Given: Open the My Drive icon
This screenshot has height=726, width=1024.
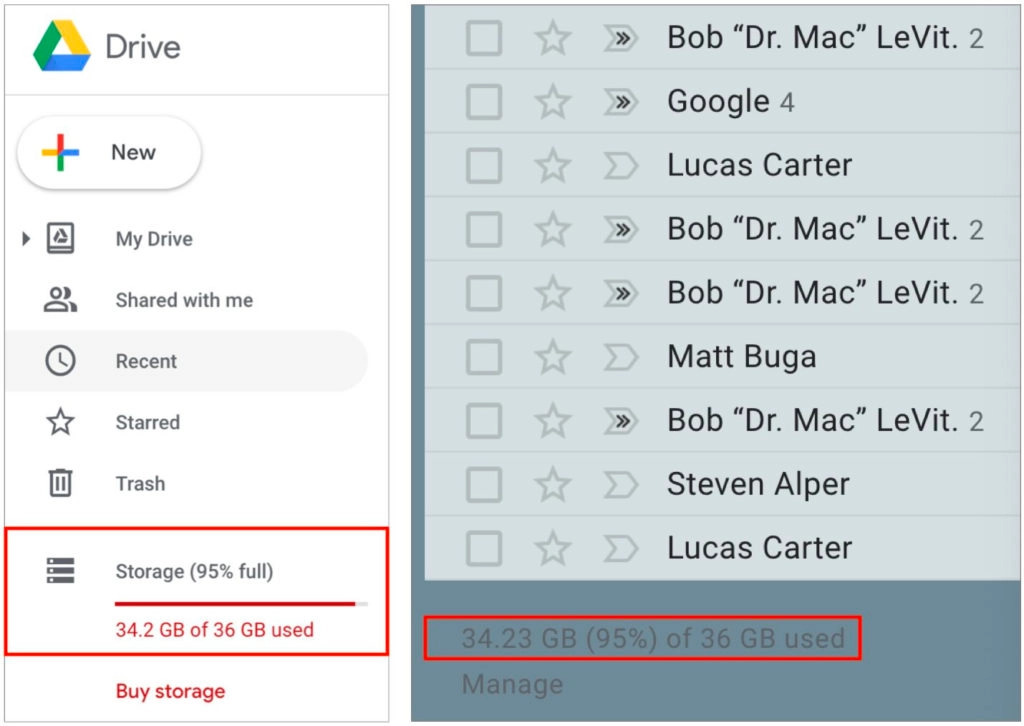Looking at the screenshot, I should pyautogui.click(x=60, y=239).
